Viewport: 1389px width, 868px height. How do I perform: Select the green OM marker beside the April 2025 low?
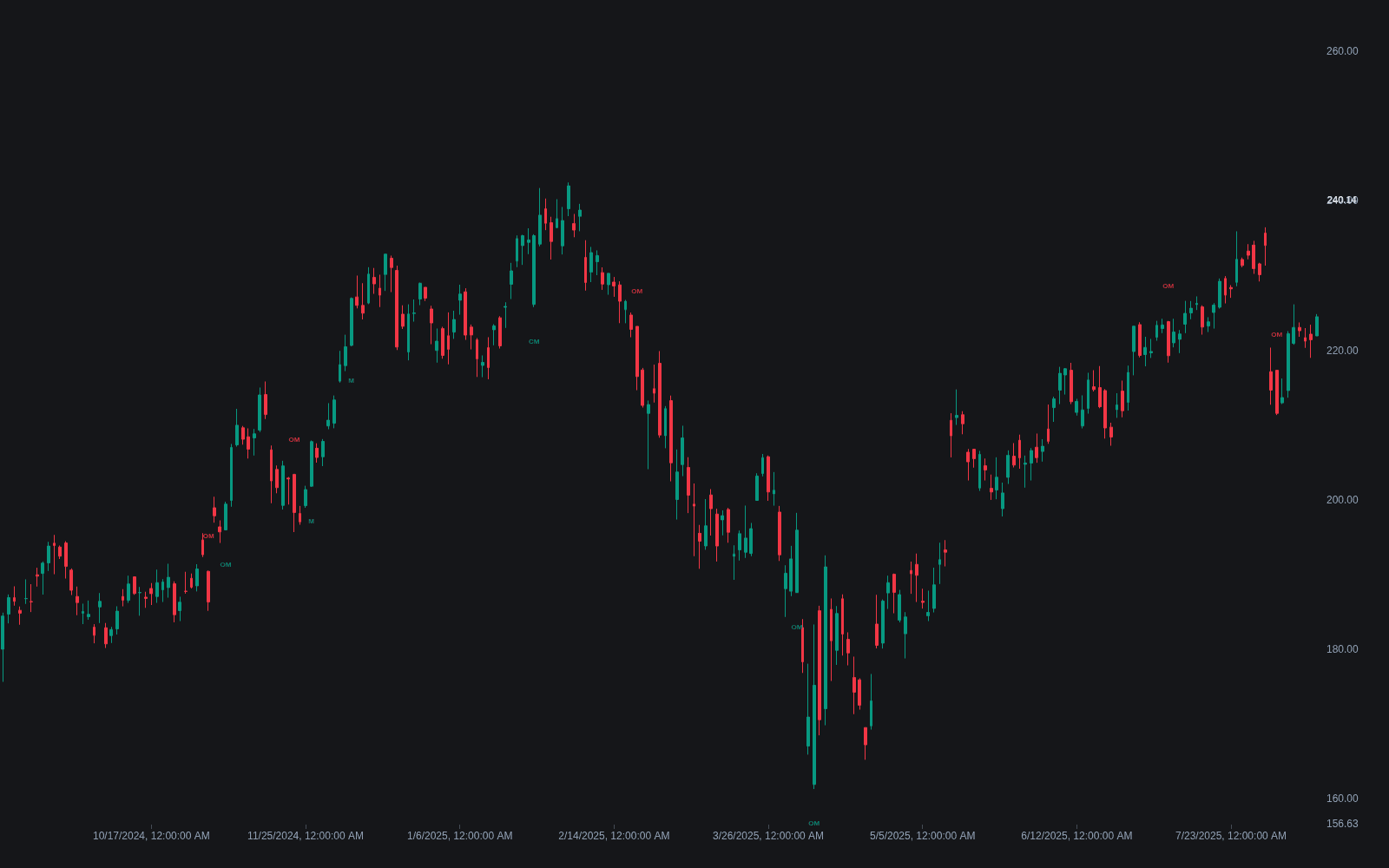tap(796, 628)
